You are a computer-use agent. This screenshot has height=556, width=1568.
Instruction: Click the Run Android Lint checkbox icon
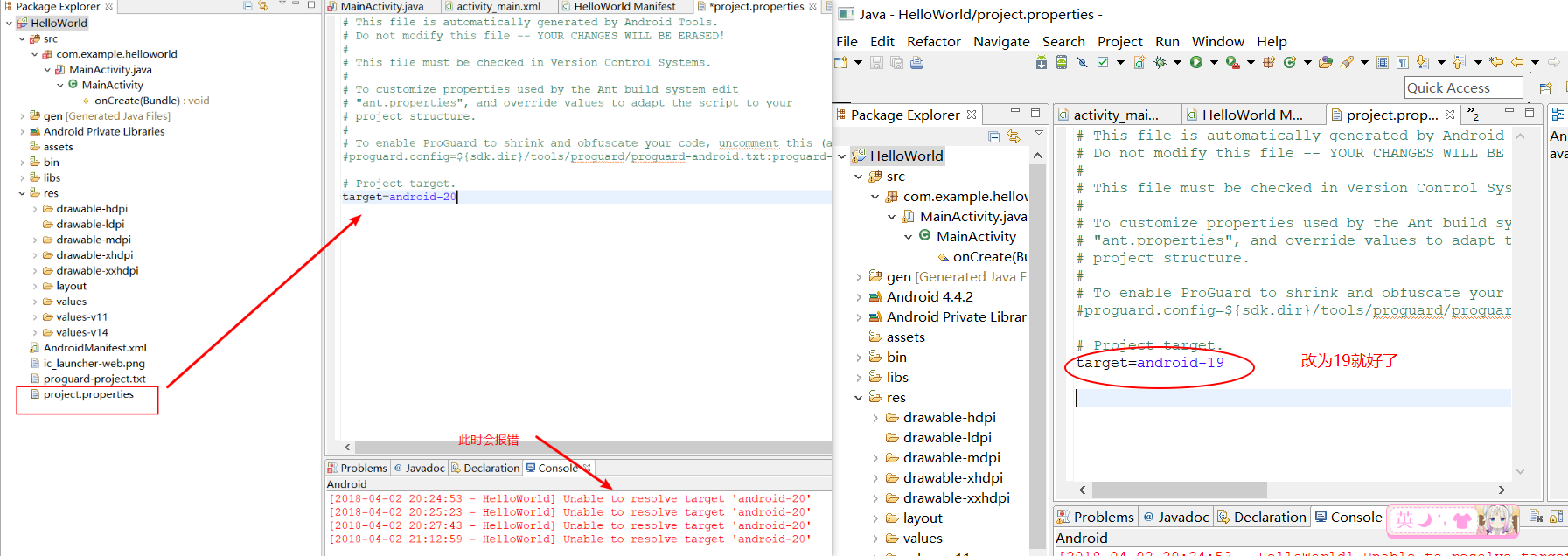pyautogui.click(x=1103, y=62)
